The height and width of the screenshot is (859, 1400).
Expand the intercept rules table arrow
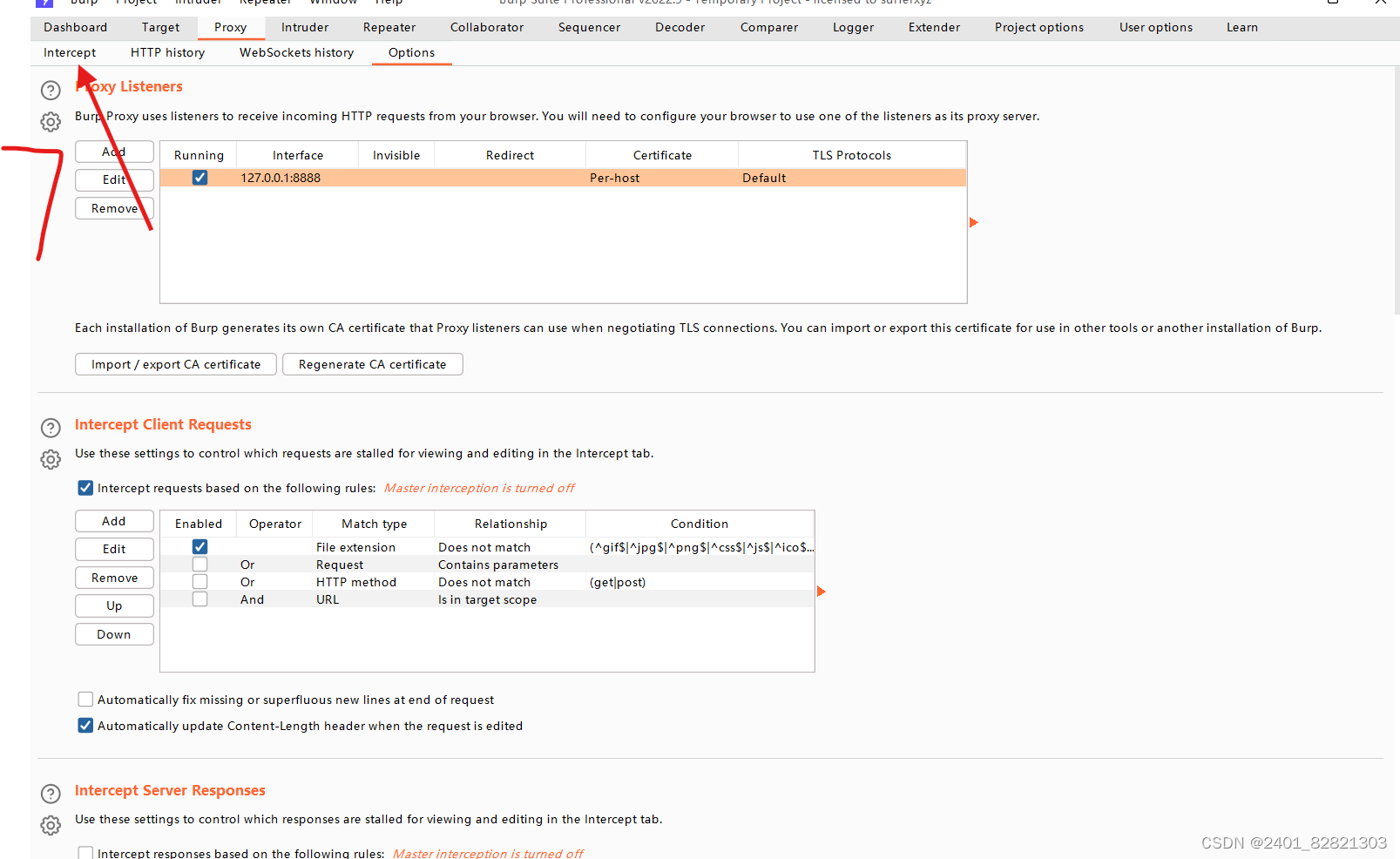[821, 592]
